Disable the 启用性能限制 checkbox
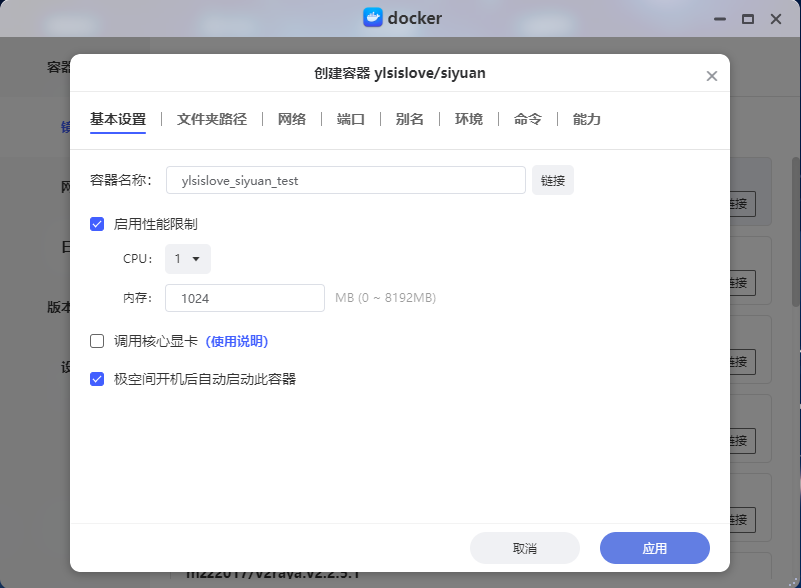801x588 pixels. (x=97, y=224)
